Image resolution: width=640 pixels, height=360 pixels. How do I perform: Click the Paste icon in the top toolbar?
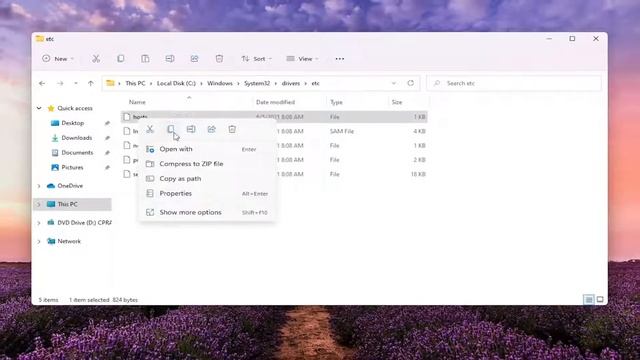click(x=145, y=59)
